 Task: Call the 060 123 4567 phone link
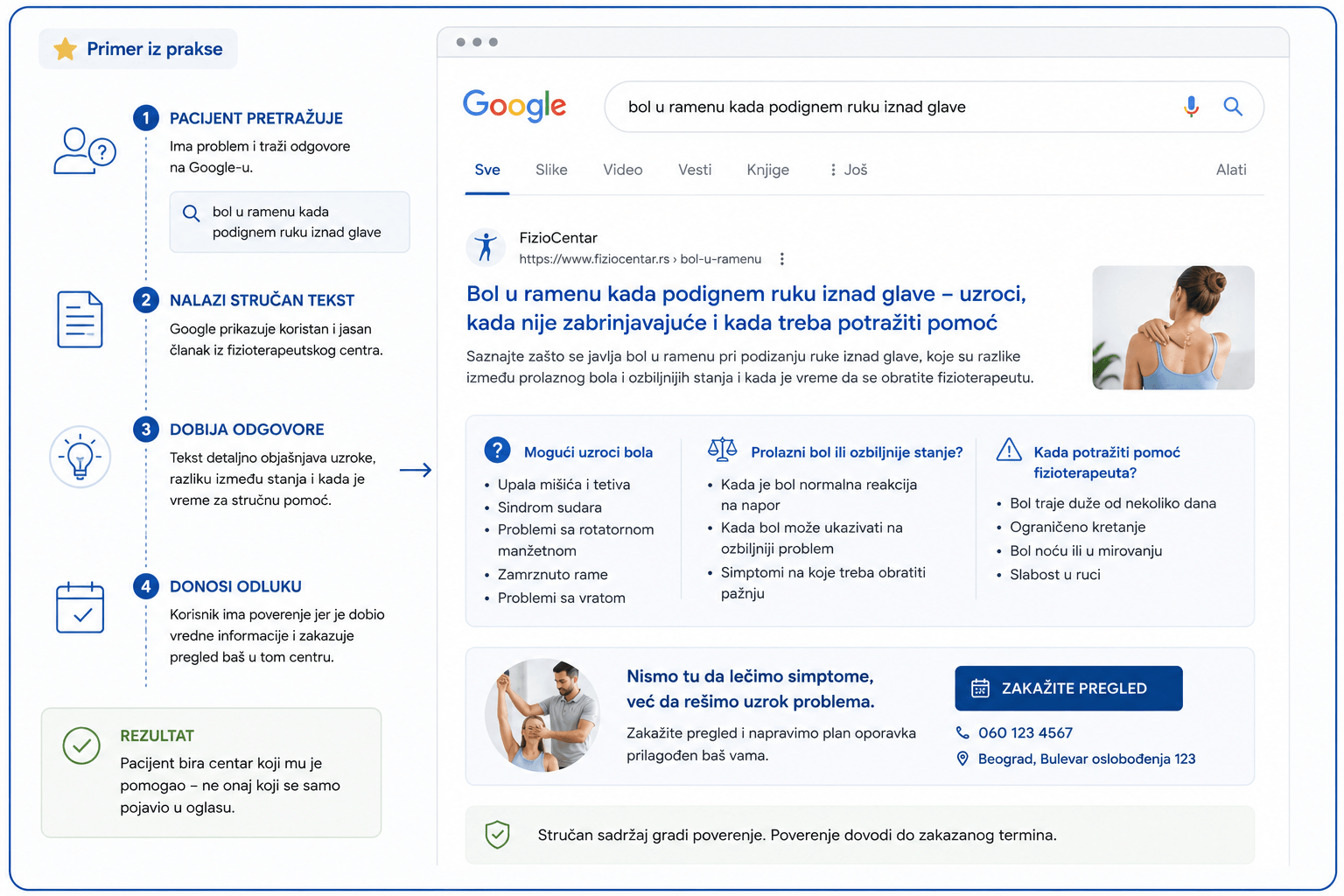tap(1025, 732)
